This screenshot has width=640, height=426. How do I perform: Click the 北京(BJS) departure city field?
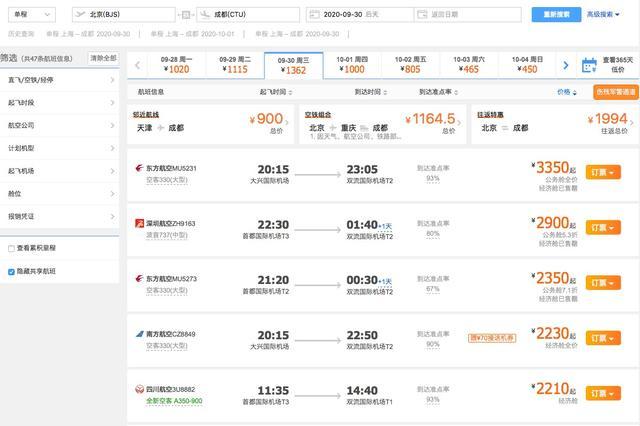(124, 15)
